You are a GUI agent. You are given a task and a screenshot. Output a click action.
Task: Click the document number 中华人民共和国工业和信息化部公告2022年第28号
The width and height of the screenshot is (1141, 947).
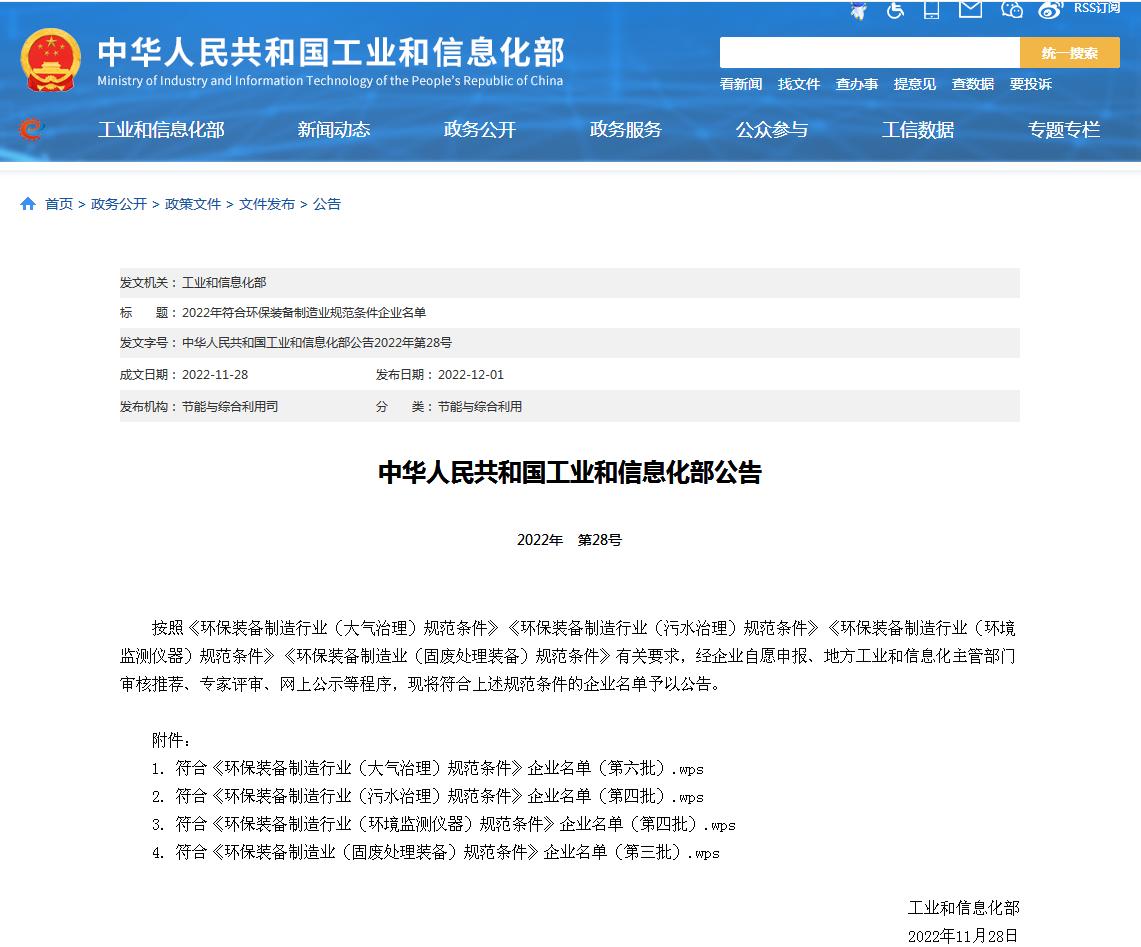[x=317, y=342]
